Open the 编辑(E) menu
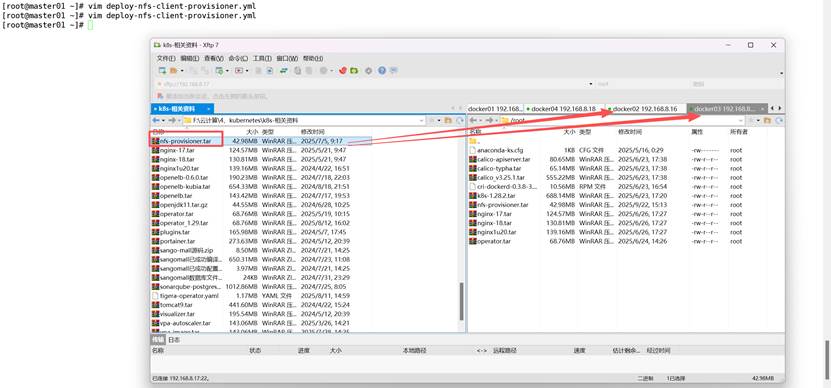831x388 pixels. [190, 58]
